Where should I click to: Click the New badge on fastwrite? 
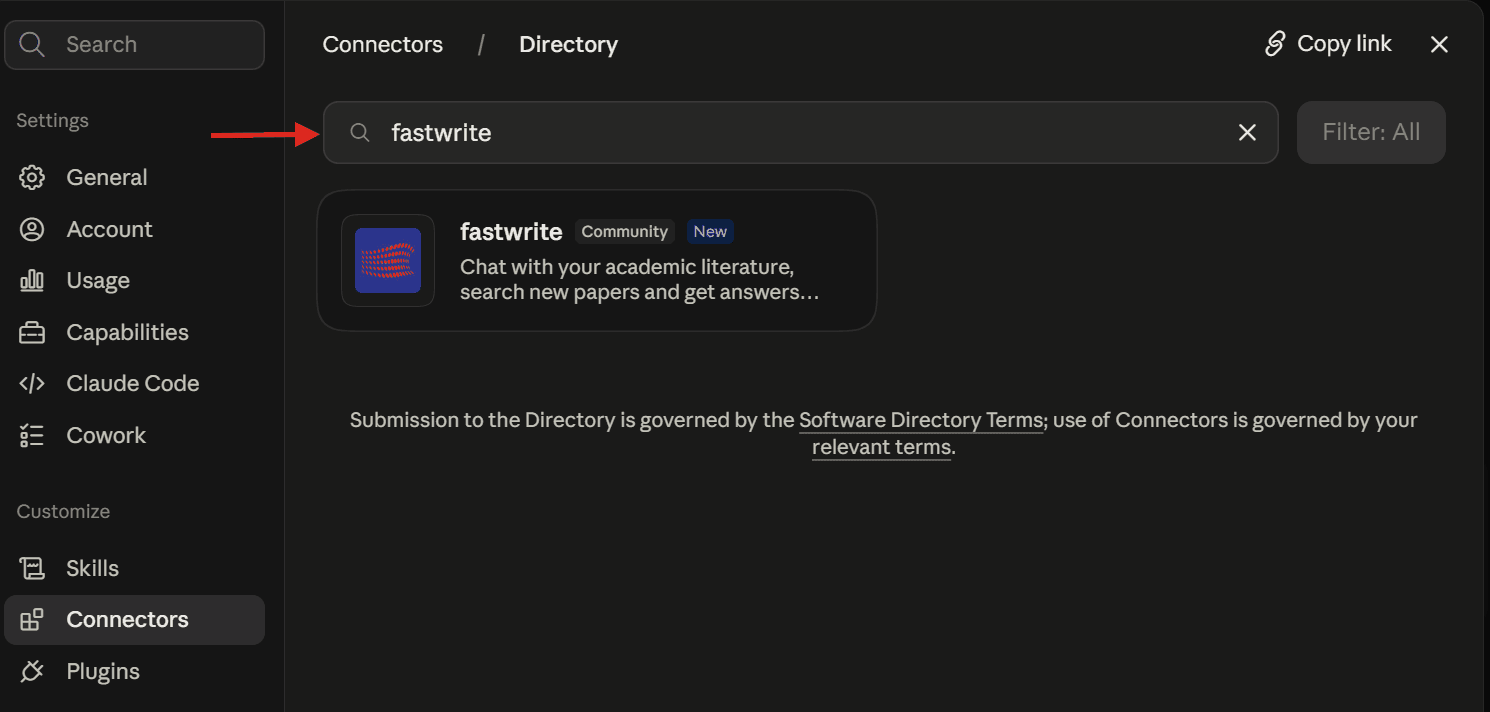click(710, 231)
